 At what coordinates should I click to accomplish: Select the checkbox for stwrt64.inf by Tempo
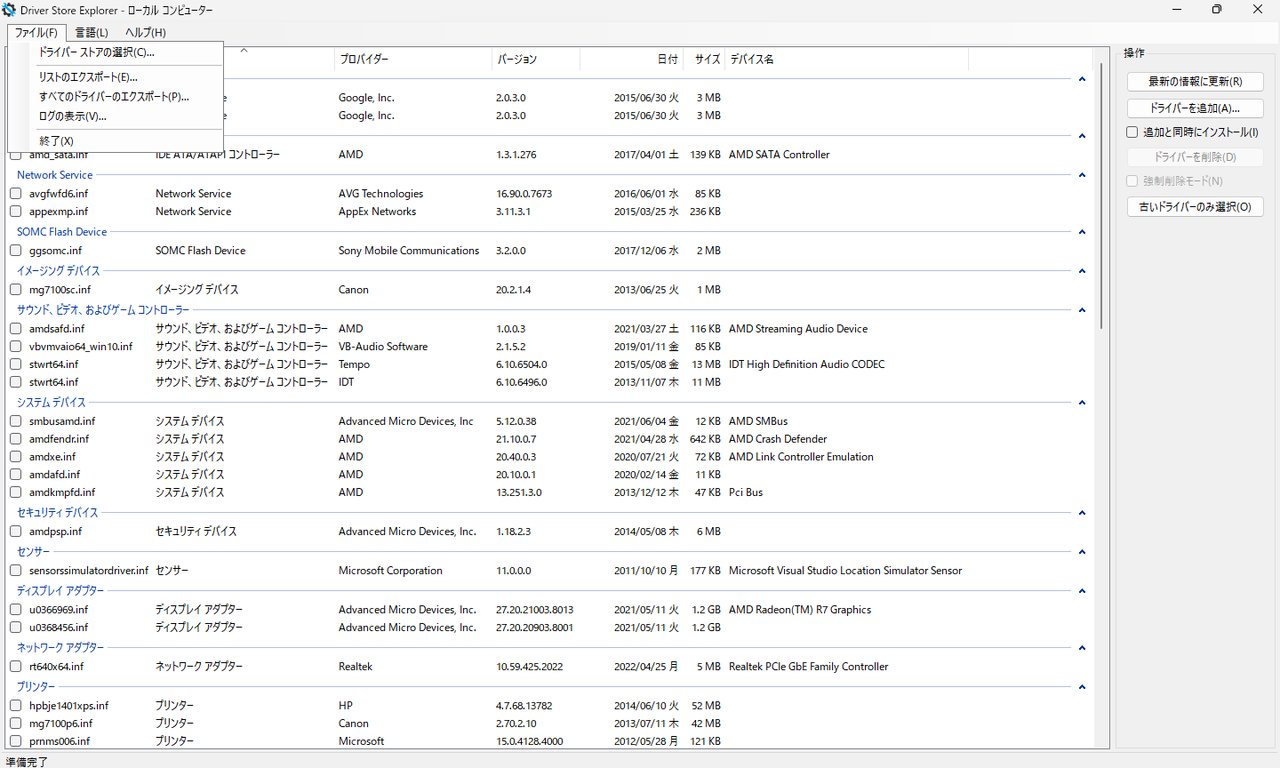(16, 365)
